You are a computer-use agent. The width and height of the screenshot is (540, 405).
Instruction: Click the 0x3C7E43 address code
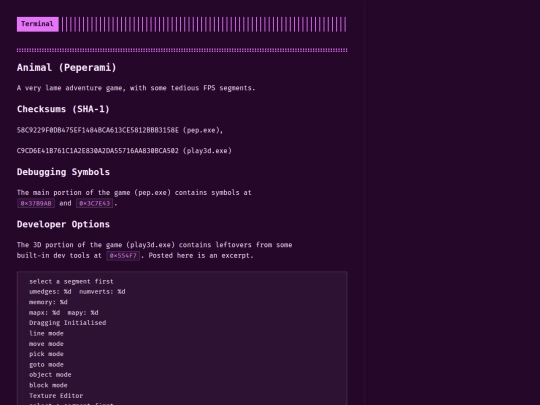point(94,204)
